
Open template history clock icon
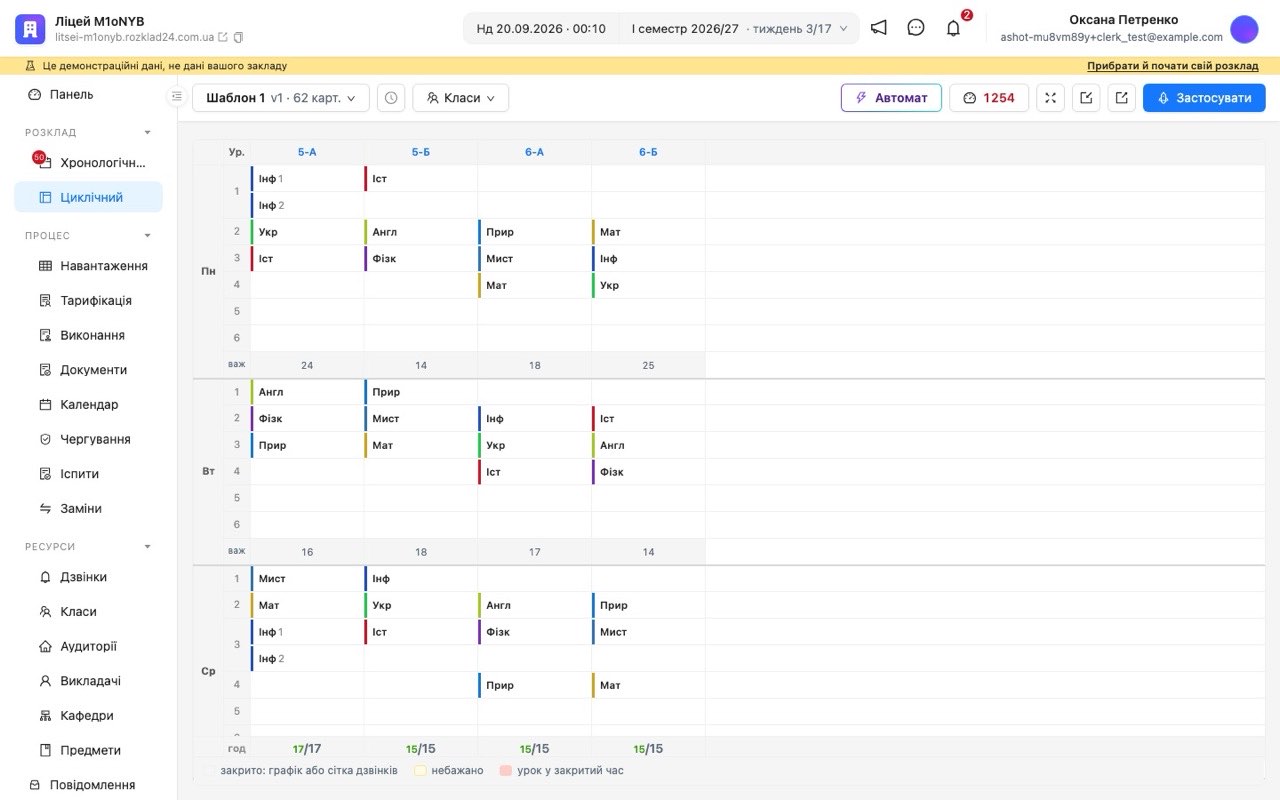pyautogui.click(x=391, y=98)
